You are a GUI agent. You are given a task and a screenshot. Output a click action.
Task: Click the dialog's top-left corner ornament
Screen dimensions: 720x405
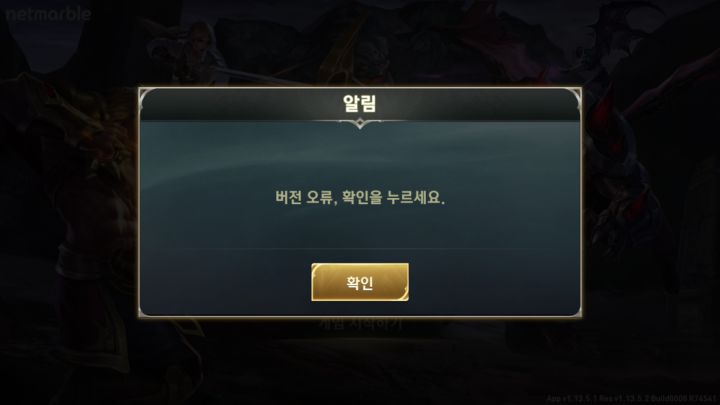point(147,96)
